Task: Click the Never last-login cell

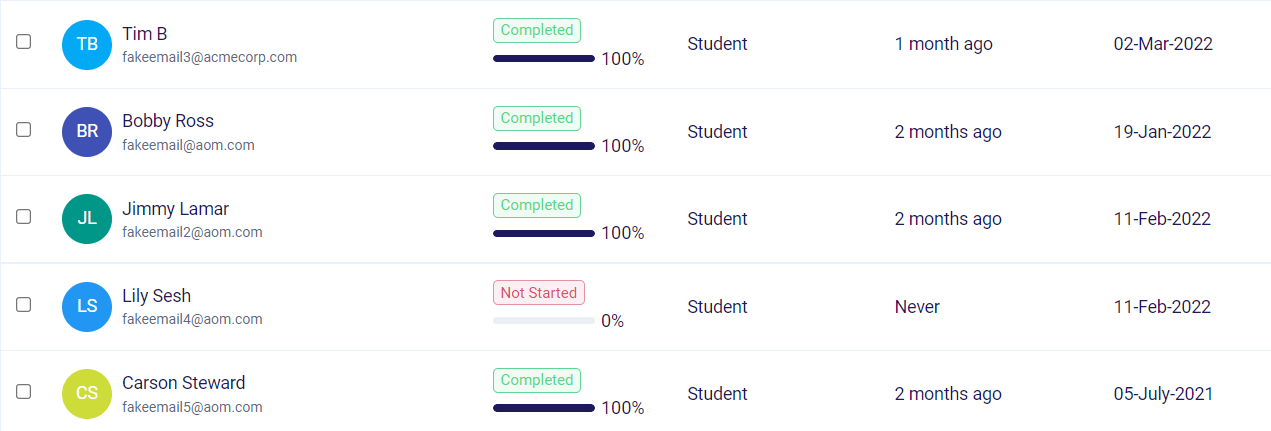Action: (x=917, y=307)
